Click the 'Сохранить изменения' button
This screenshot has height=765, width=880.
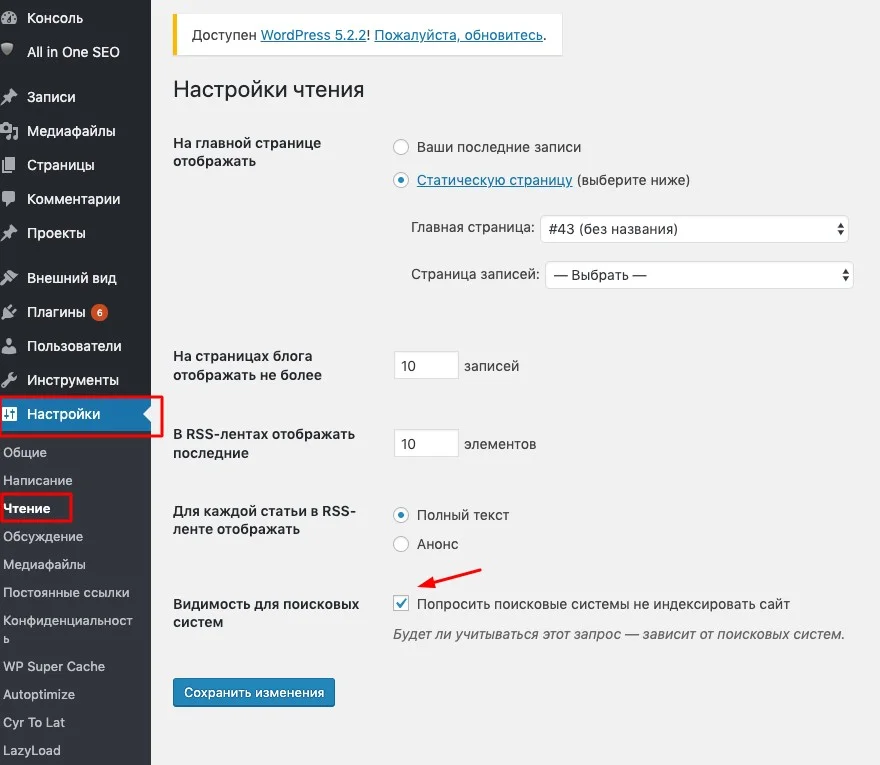point(253,692)
